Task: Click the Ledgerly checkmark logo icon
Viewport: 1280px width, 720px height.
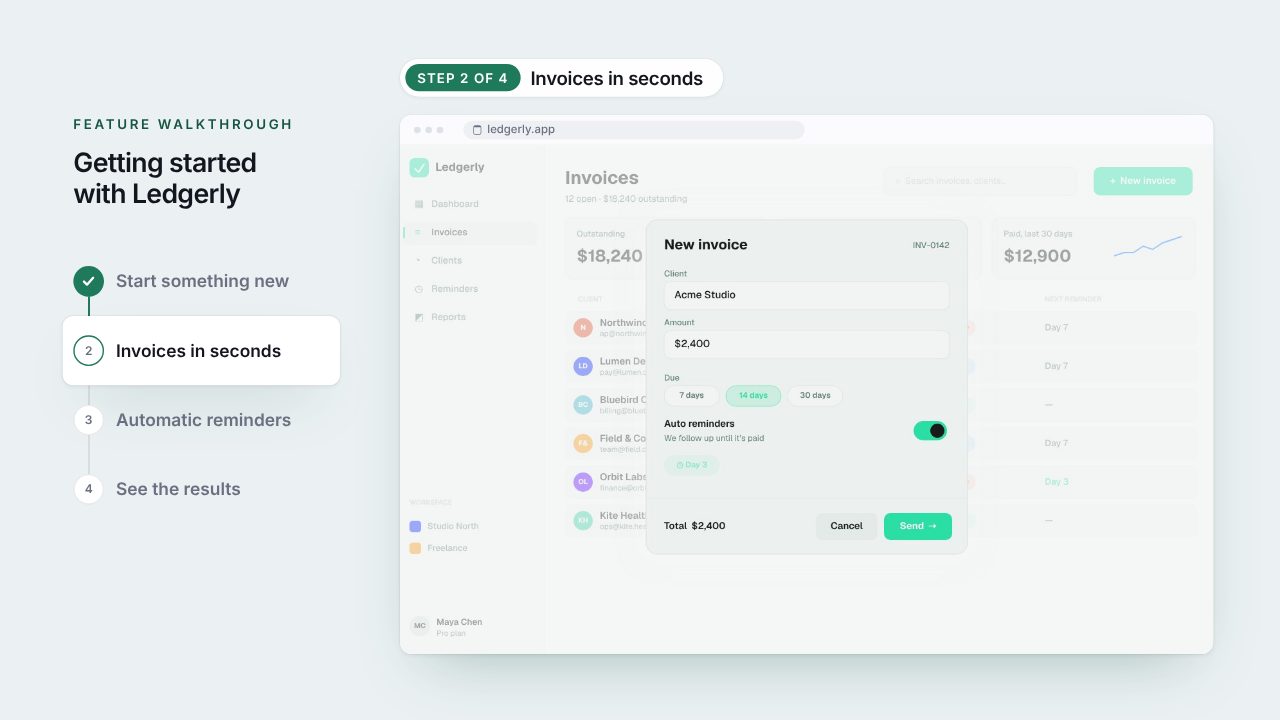Action: [419, 167]
